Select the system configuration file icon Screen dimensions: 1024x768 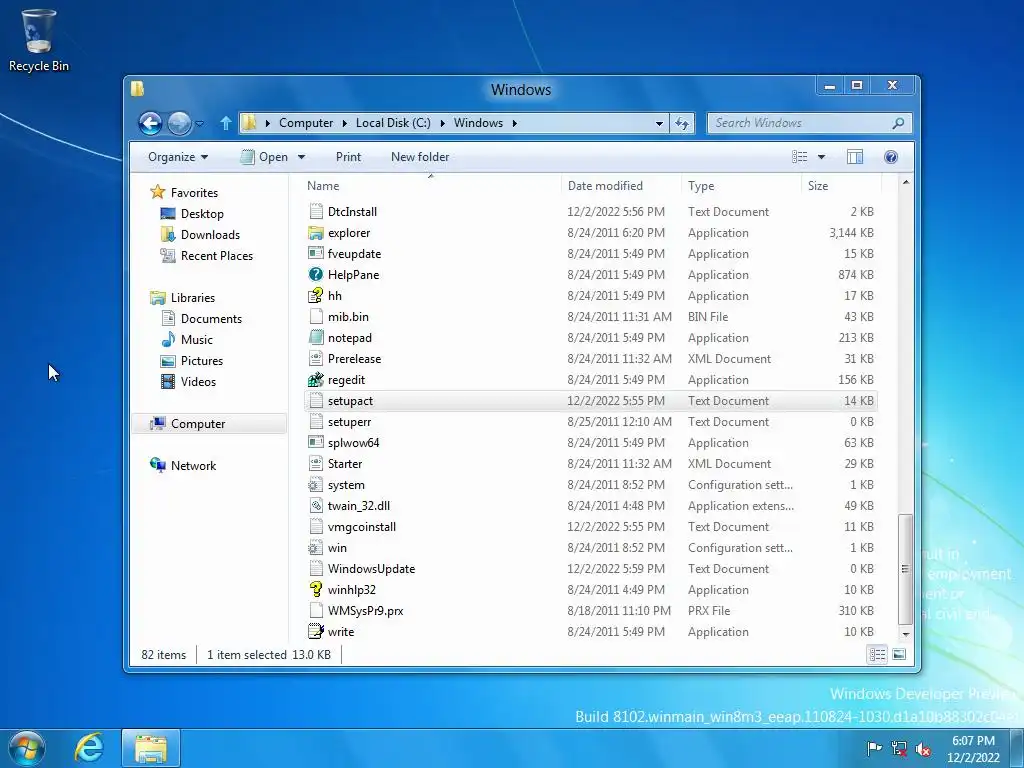[x=315, y=485]
